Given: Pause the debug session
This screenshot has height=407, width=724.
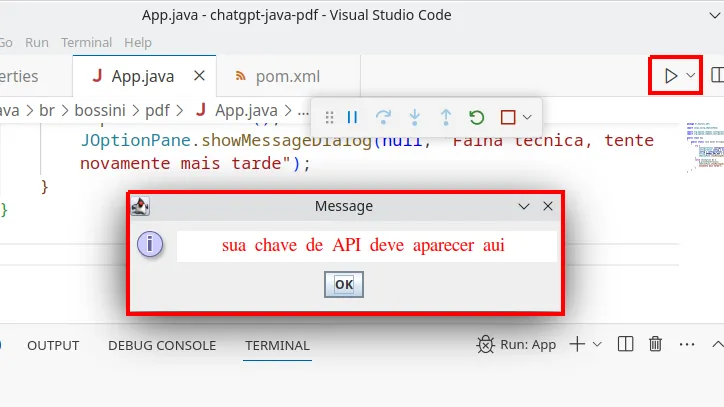Looking at the screenshot, I should pos(352,117).
